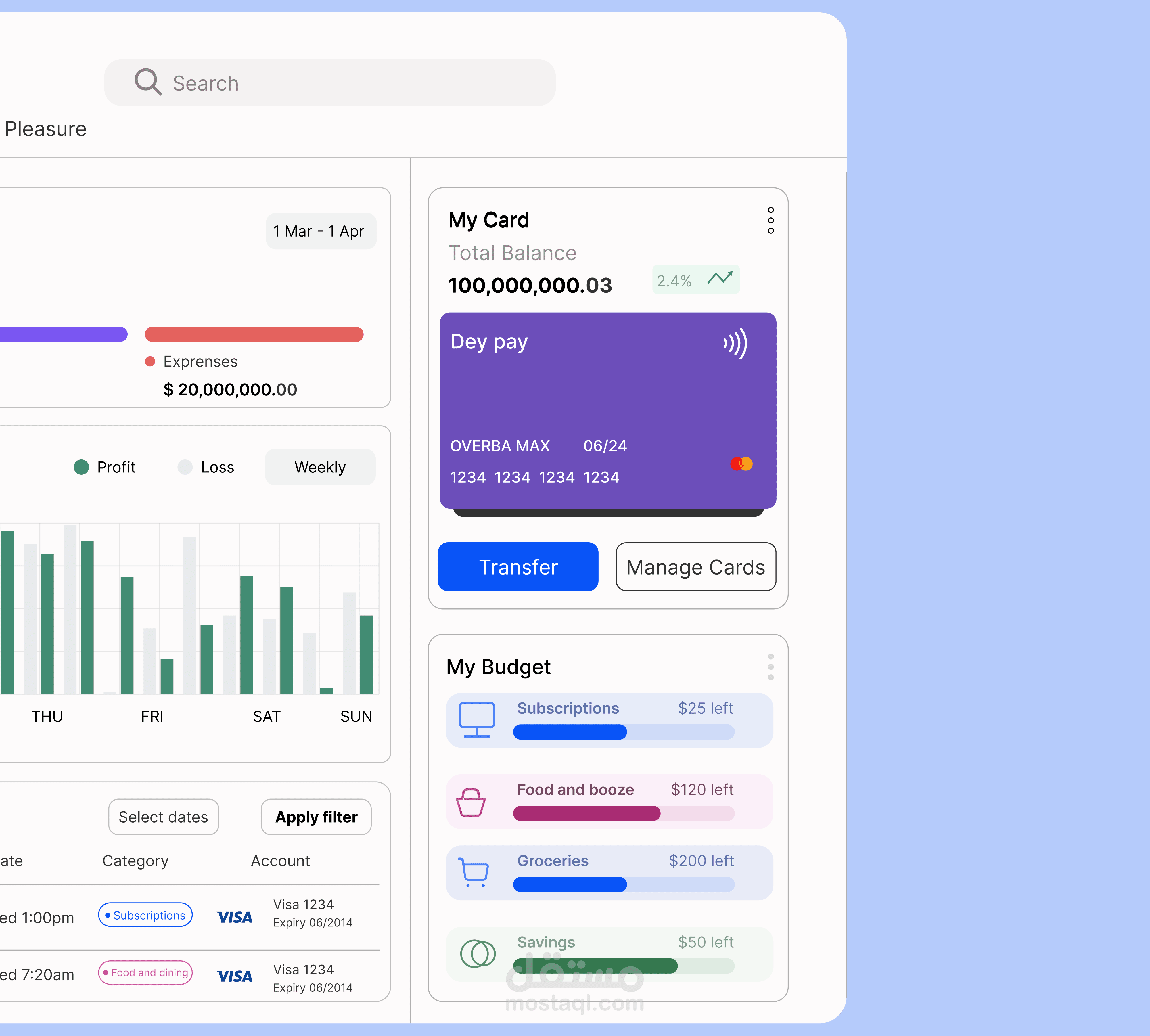Click the green balance trend arrow icon
This screenshot has height=1036, width=1150.
[x=720, y=278]
